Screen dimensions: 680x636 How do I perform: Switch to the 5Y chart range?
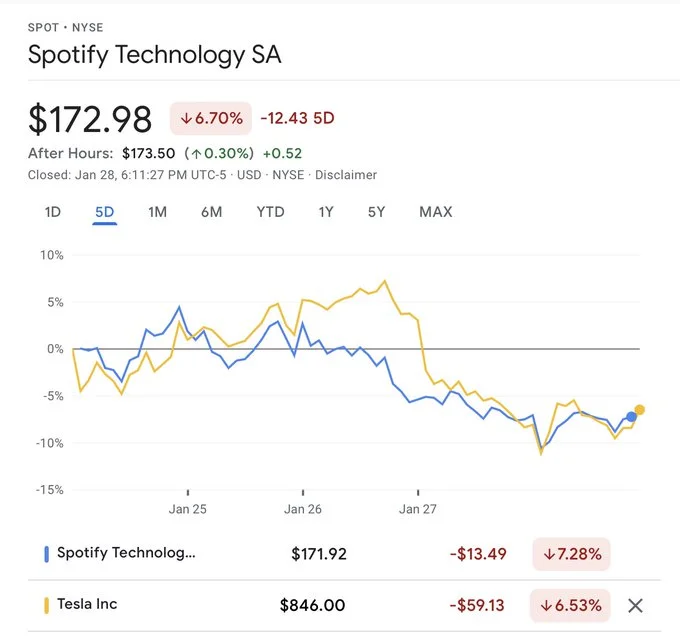tap(376, 212)
